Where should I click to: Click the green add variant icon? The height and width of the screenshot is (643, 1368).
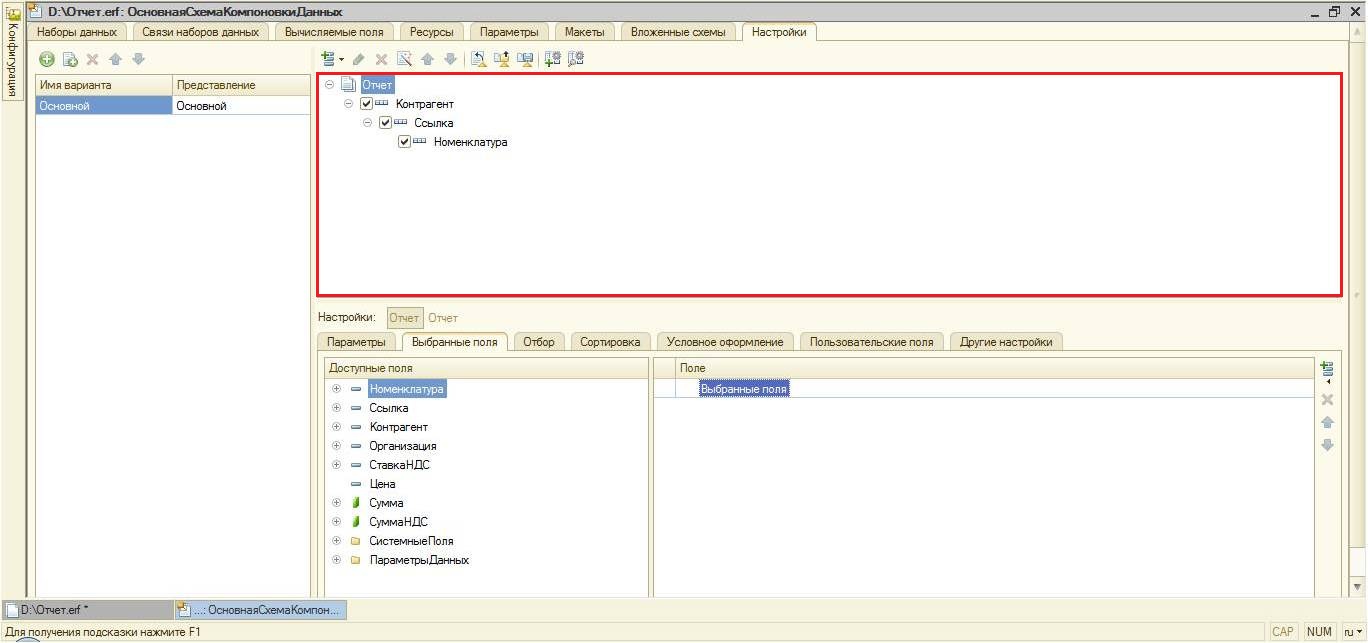[x=47, y=60]
